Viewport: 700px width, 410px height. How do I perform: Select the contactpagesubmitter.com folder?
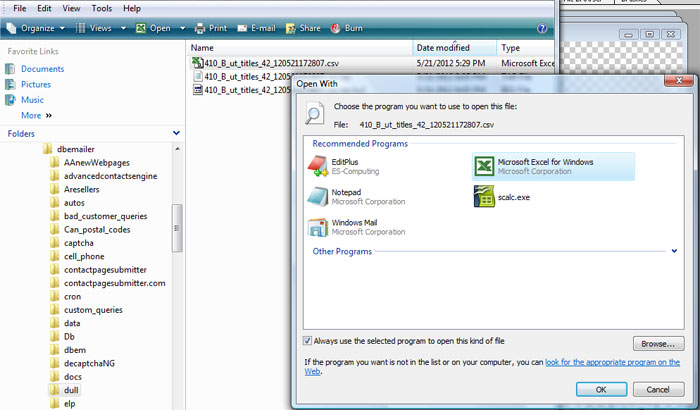coord(108,283)
